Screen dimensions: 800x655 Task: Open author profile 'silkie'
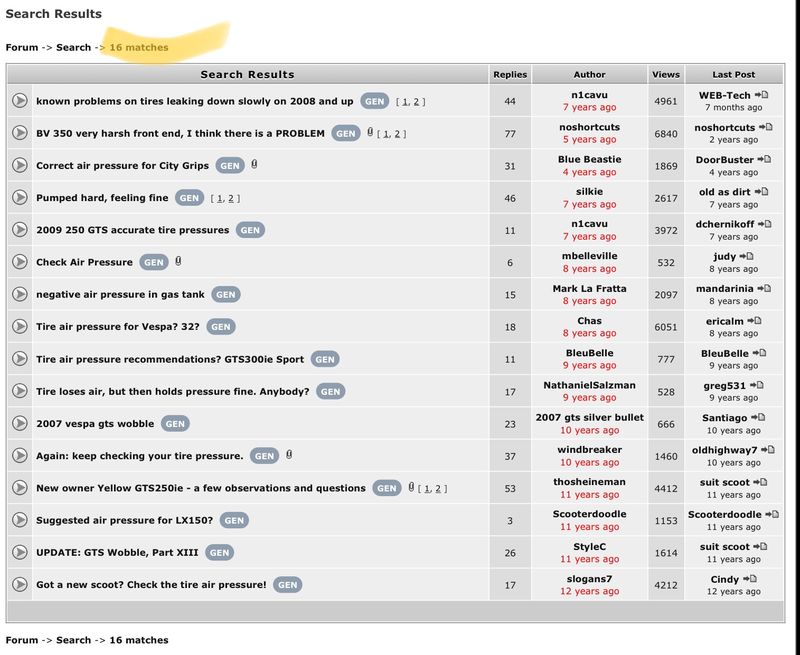tap(589, 191)
